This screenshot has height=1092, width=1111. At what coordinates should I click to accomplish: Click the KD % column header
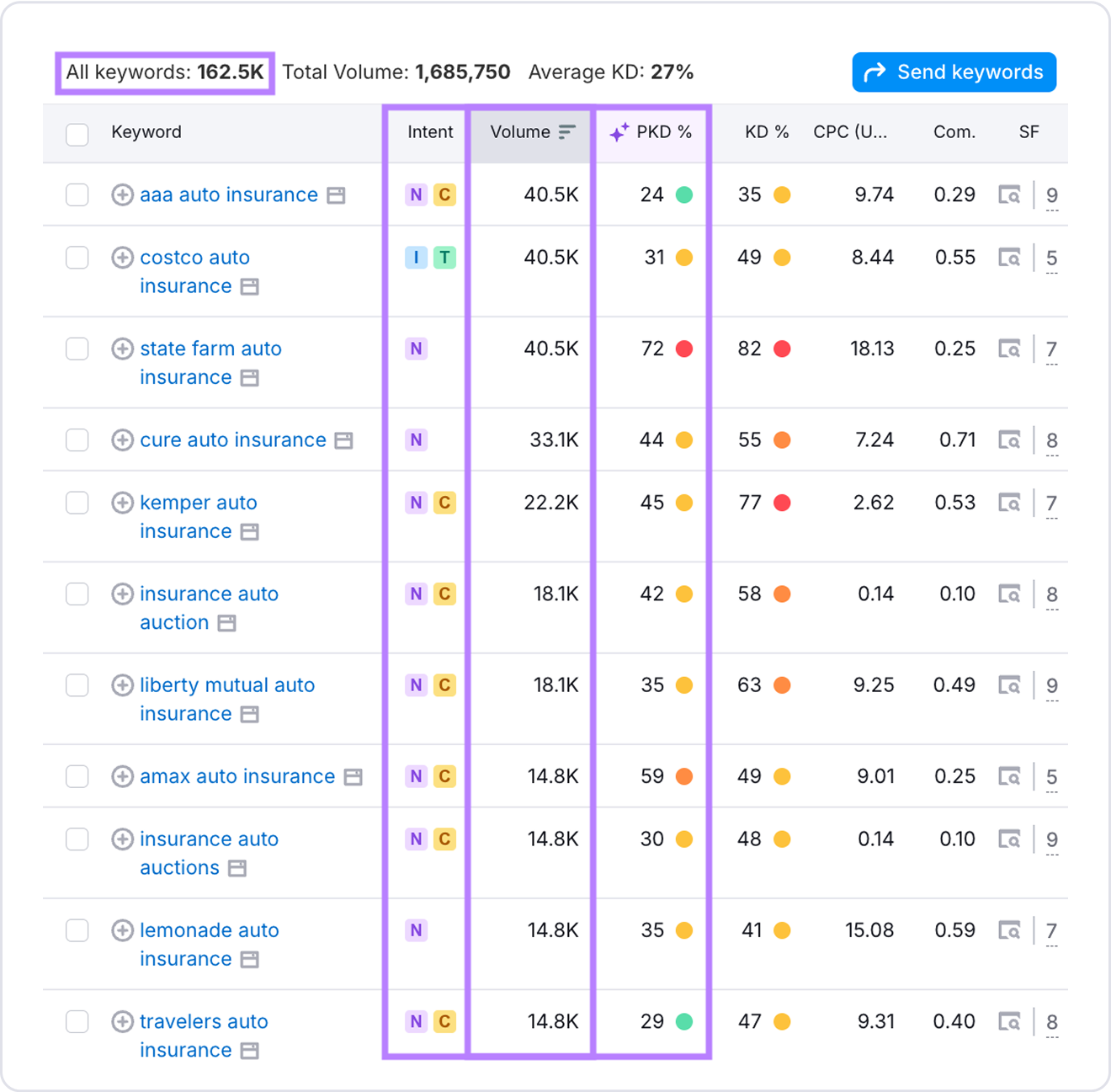click(767, 131)
